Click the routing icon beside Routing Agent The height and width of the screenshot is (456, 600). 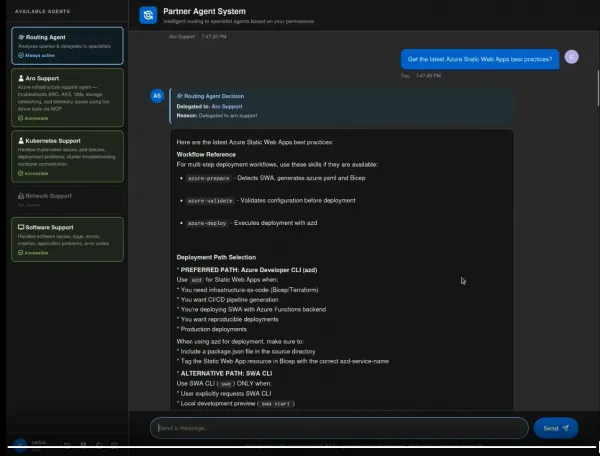(21, 37)
